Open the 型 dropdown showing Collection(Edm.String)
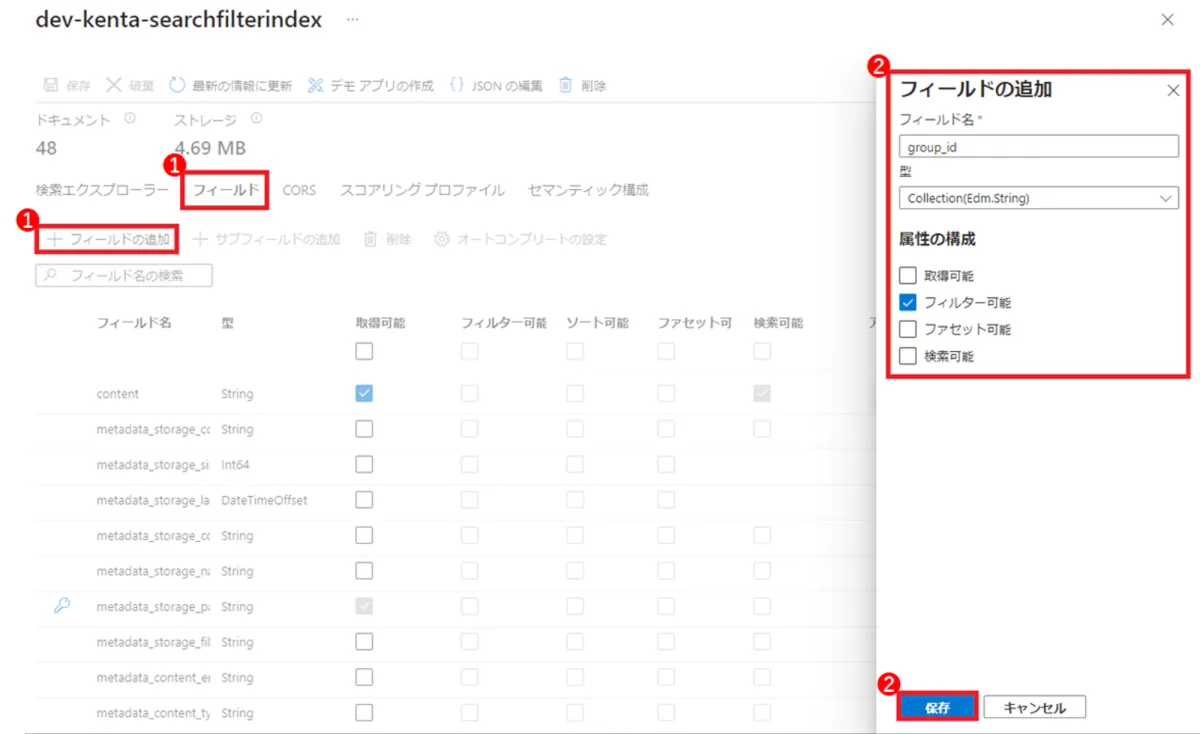This screenshot has width=1200, height=734. [x=1039, y=198]
